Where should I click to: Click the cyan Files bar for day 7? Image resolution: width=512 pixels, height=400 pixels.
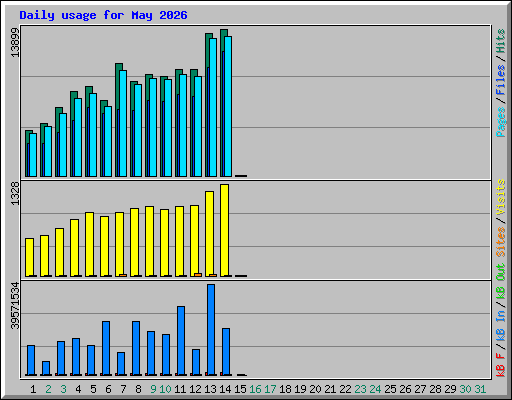coord(123,123)
